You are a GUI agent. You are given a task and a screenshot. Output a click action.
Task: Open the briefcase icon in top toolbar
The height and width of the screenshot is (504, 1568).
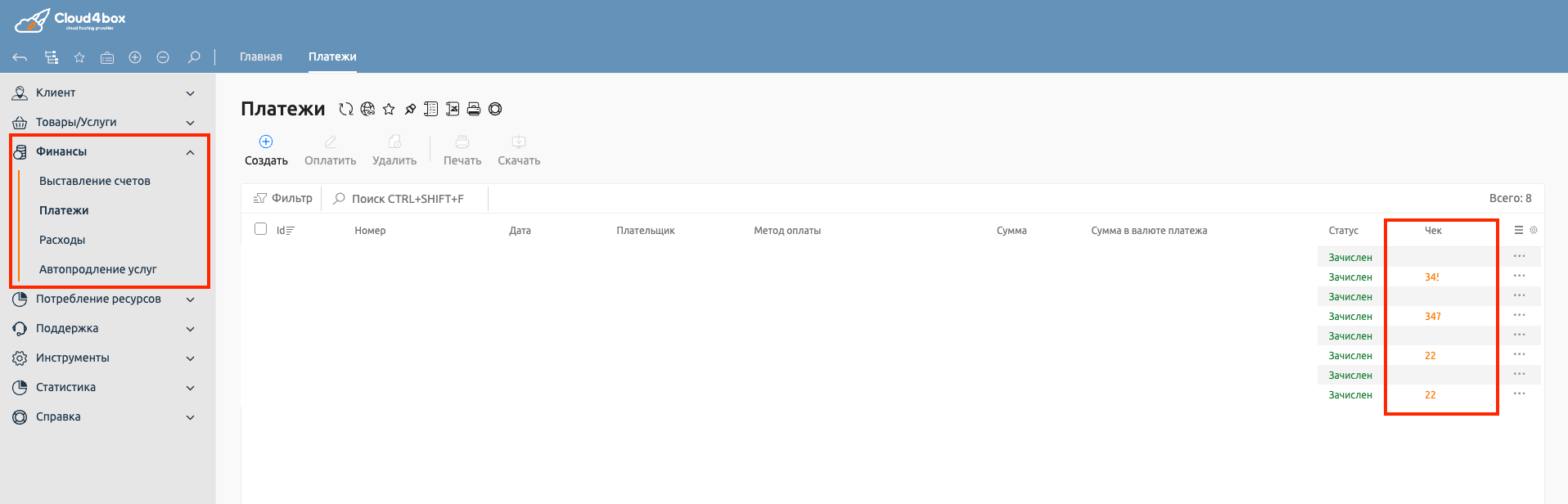click(107, 57)
